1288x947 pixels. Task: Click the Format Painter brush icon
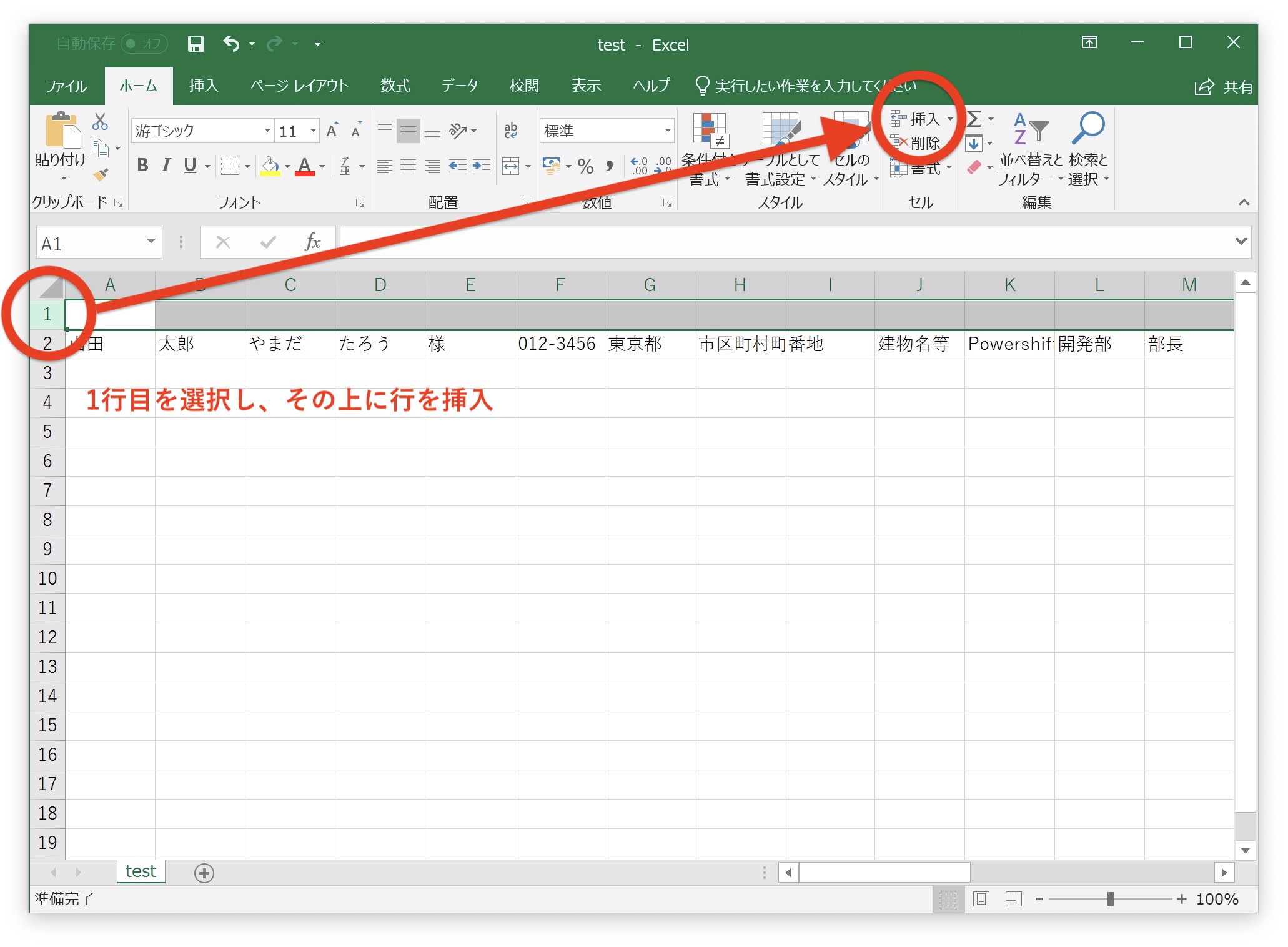101,175
